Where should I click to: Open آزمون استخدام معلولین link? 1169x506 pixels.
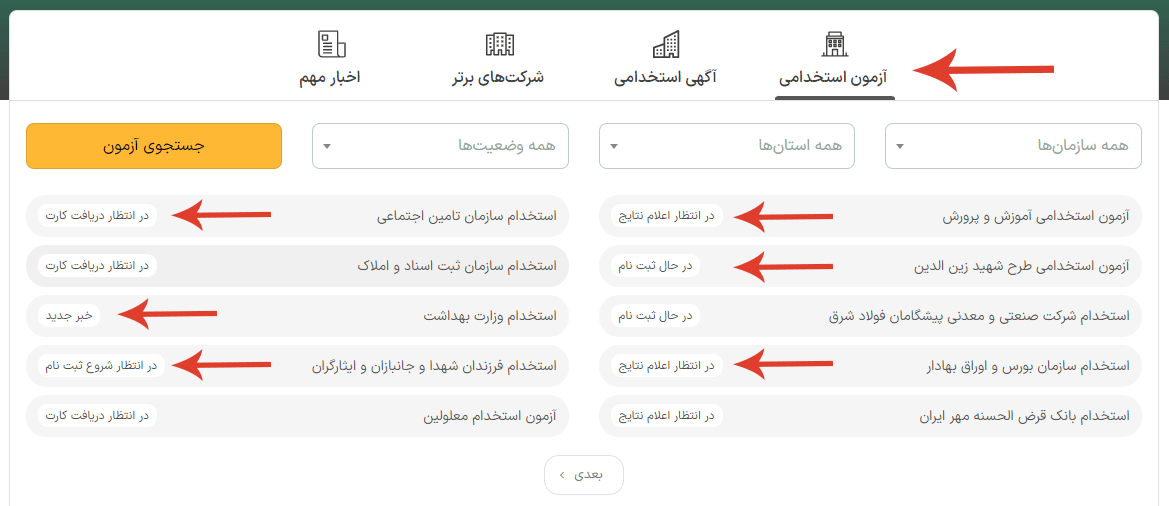[490, 416]
